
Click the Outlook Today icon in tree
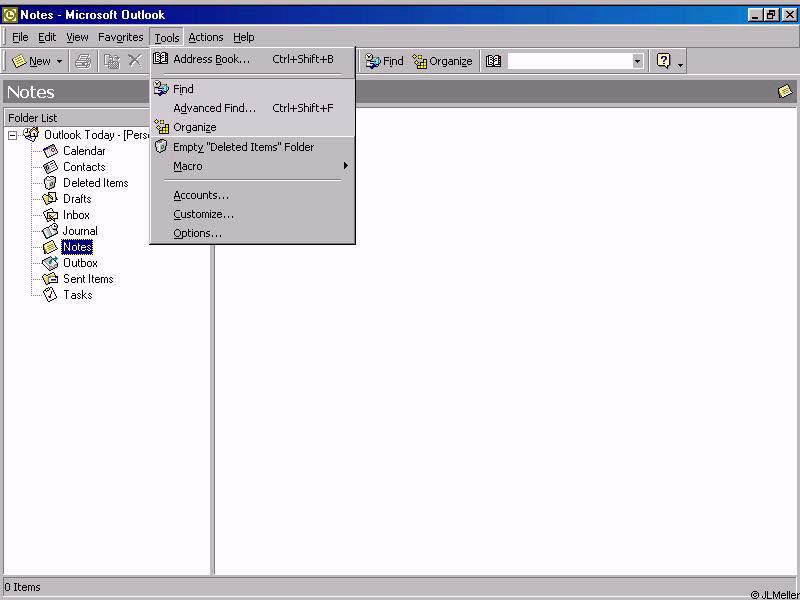(31, 135)
